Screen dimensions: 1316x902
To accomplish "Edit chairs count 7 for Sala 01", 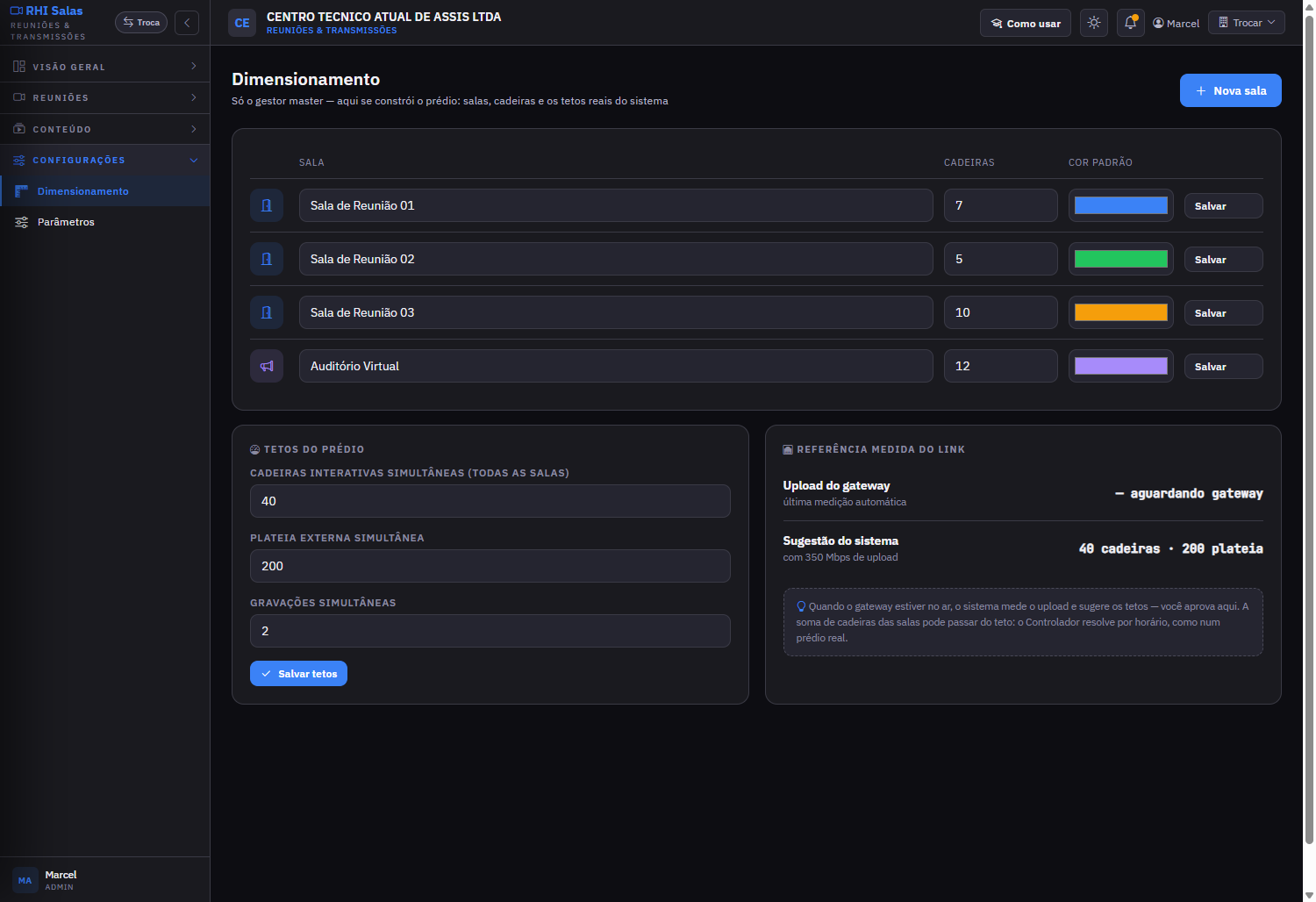I will [1001, 205].
